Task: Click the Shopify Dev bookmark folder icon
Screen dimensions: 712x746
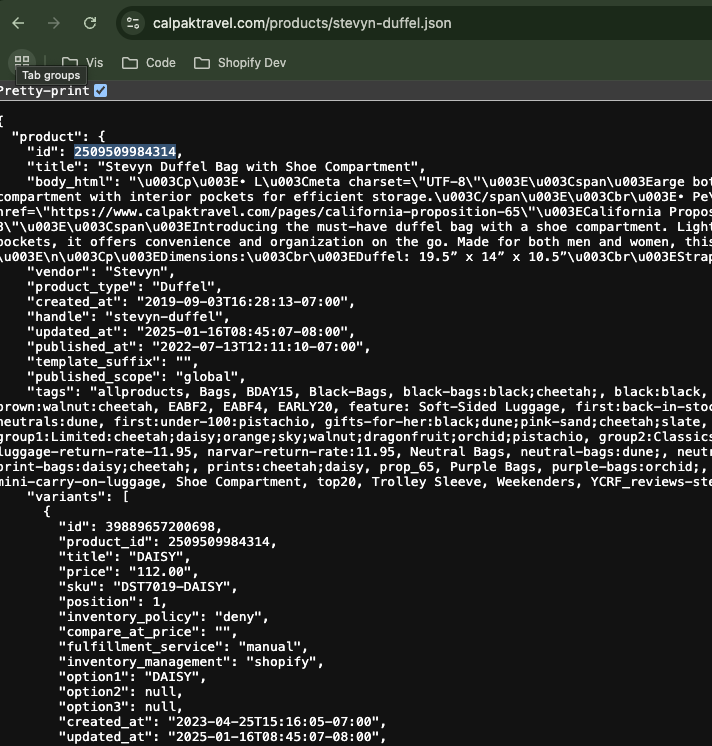Action: (x=202, y=63)
